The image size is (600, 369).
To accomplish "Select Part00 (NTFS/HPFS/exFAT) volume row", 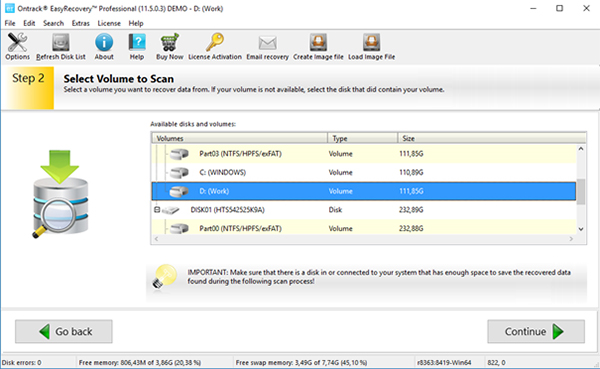I will click(364, 229).
